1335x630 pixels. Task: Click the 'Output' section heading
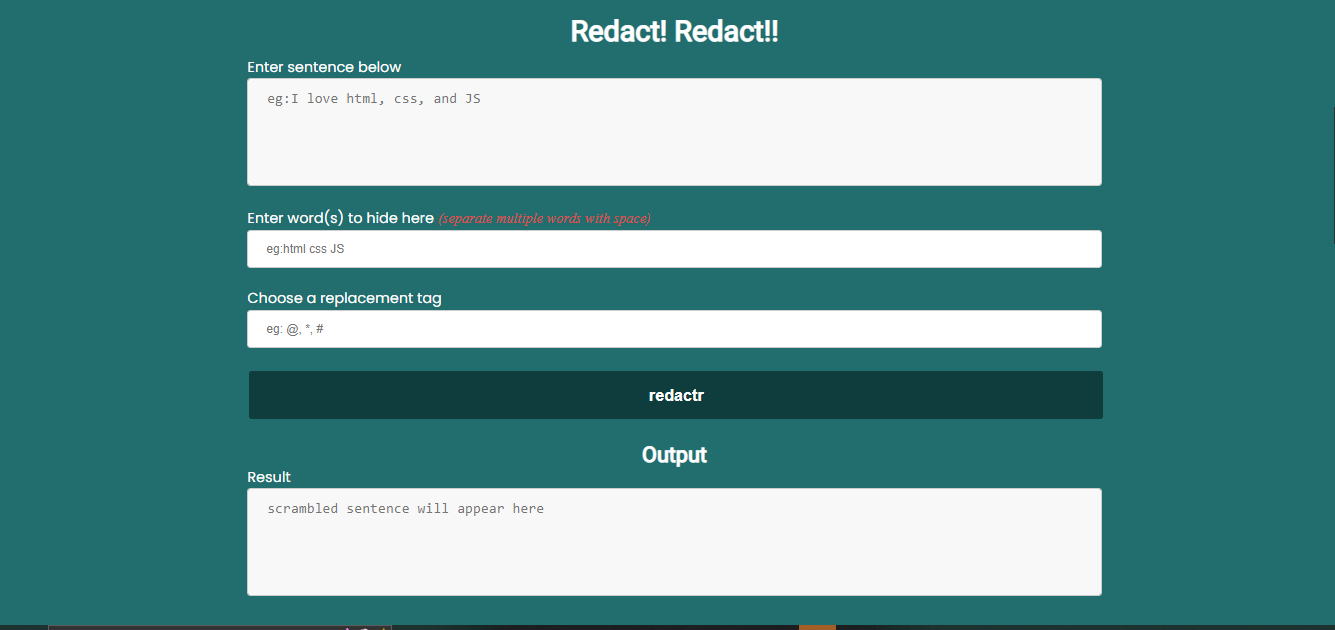pyautogui.click(x=674, y=455)
